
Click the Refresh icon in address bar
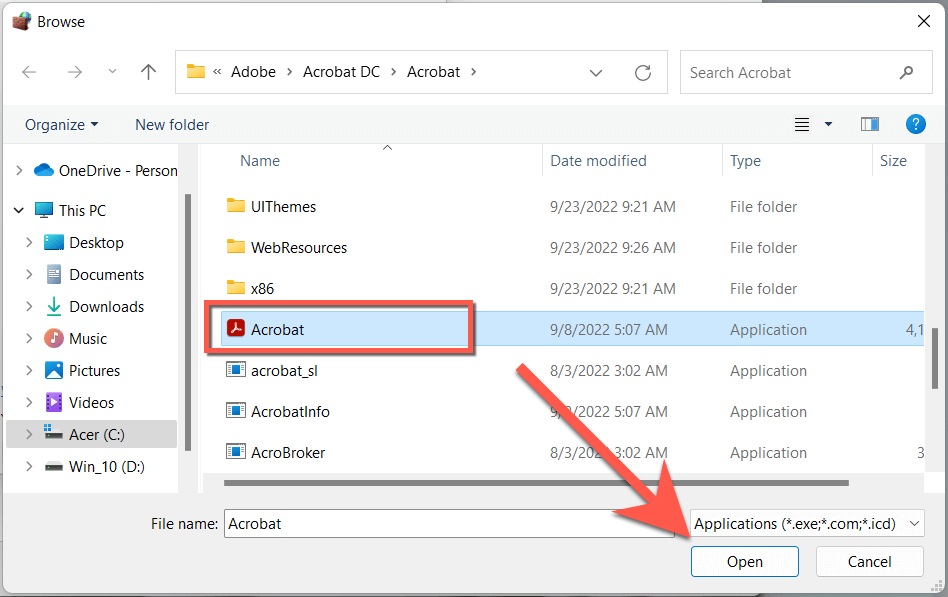(643, 72)
